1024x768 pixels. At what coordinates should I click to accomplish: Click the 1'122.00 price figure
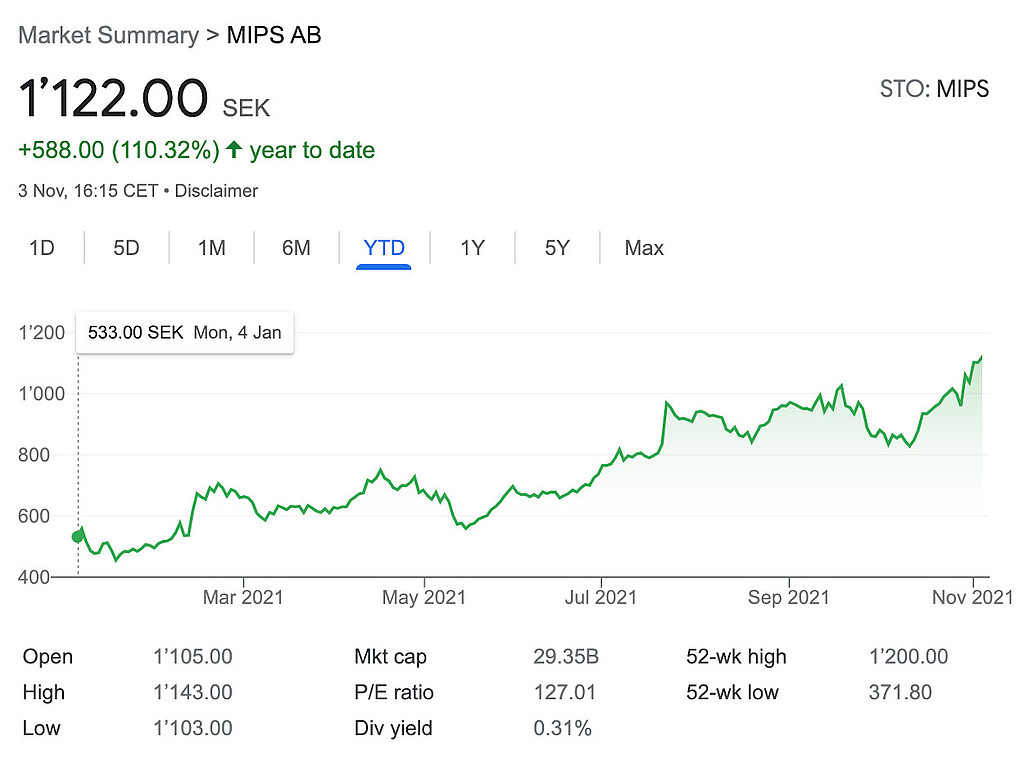pos(113,99)
